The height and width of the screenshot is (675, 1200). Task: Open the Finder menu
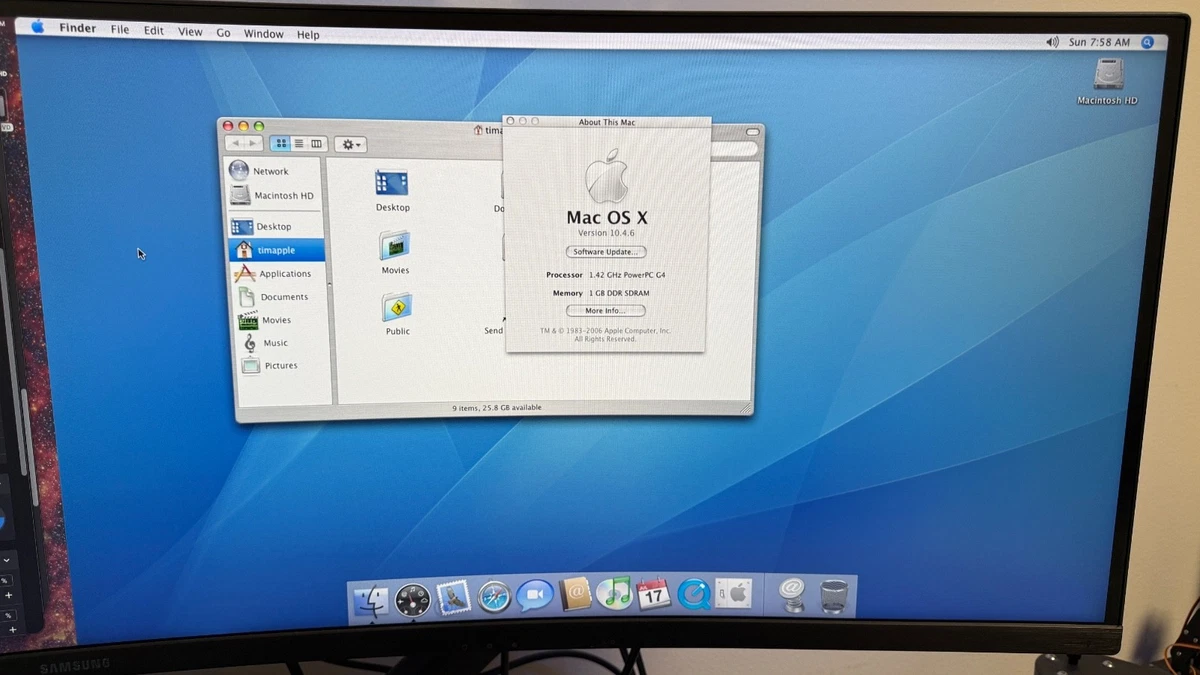tap(77, 28)
